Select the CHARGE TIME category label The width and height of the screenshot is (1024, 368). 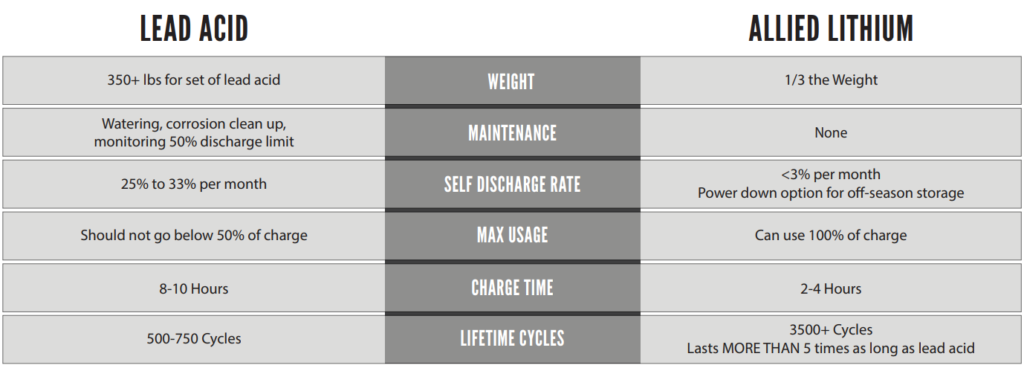(512, 288)
